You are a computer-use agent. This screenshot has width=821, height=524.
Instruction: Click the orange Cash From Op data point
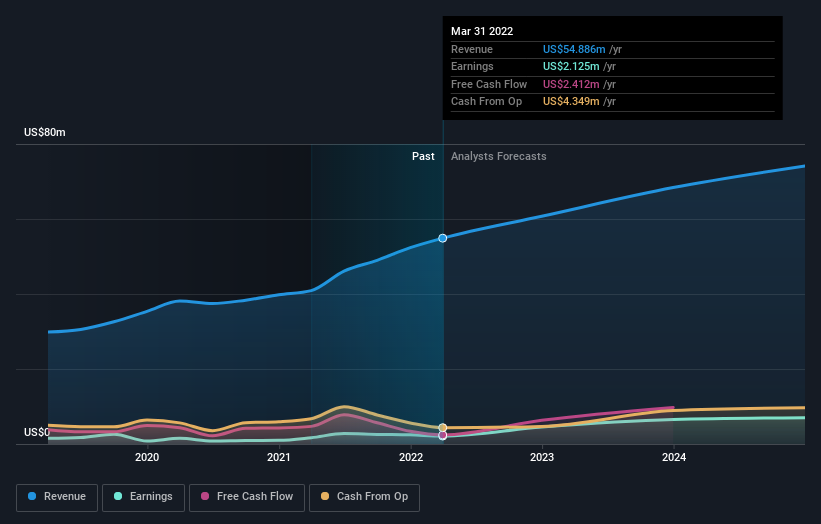[442, 428]
